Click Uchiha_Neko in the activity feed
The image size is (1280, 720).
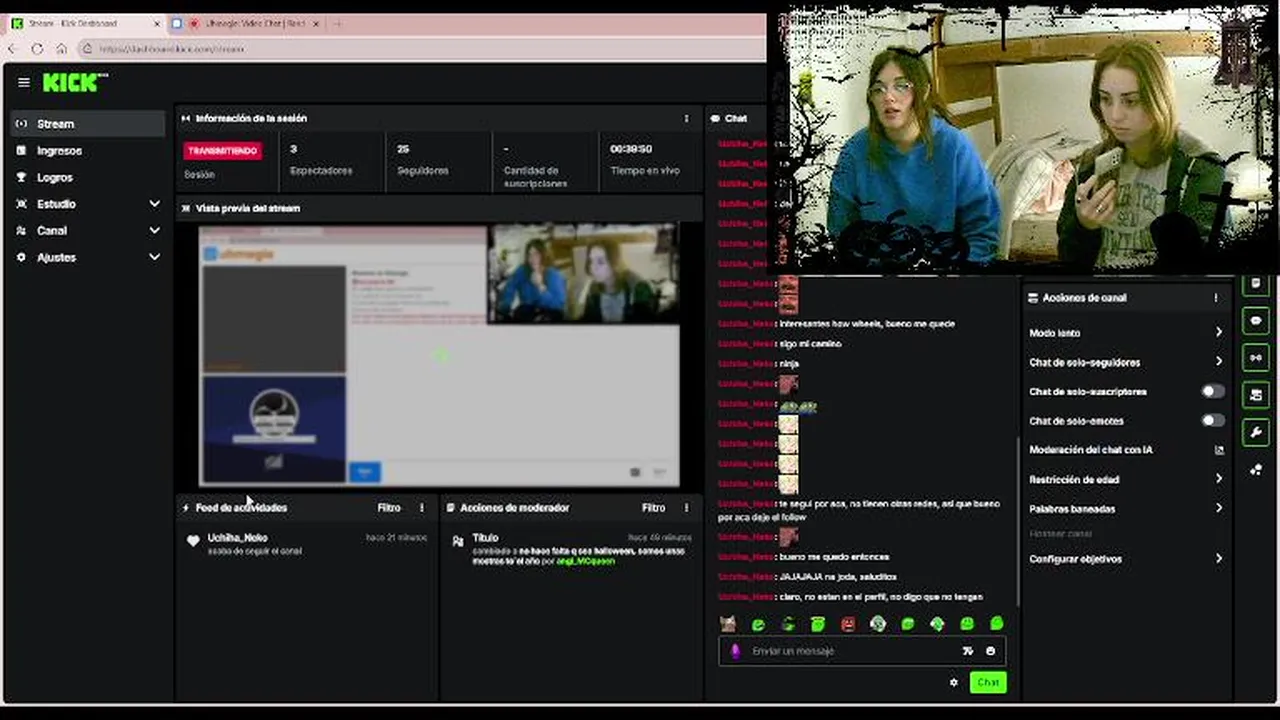click(238, 538)
